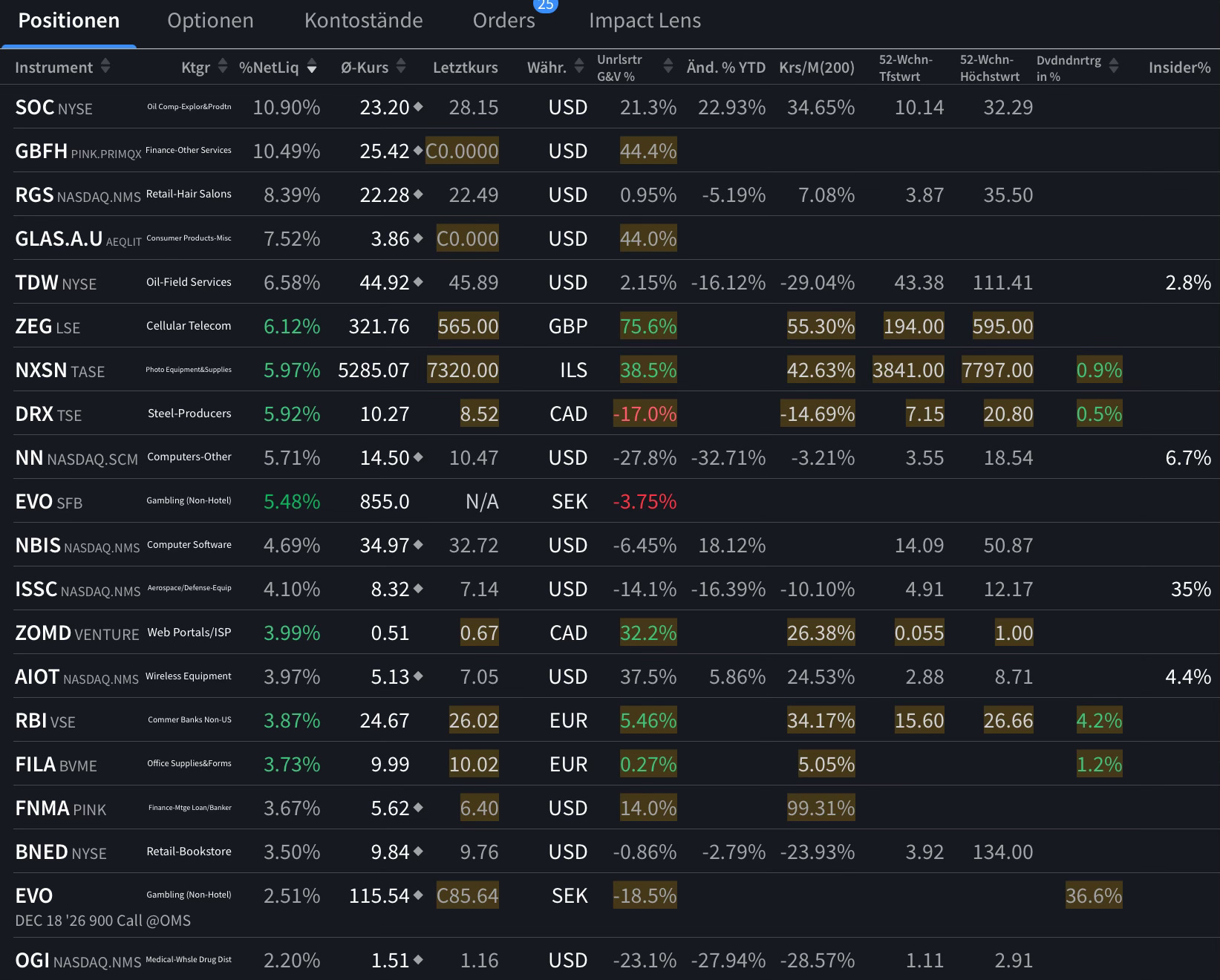Click the Krs/M(200) column header

(817, 68)
